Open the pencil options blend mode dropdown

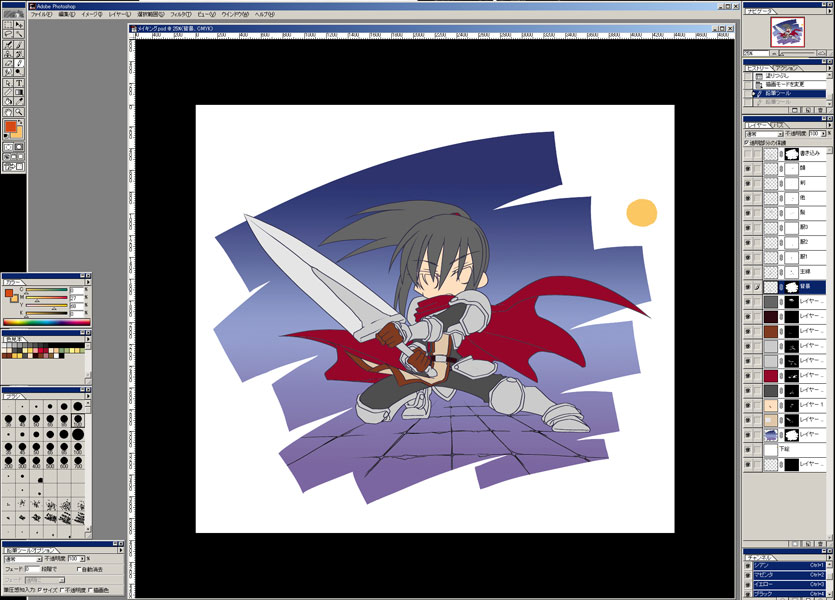[x=22, y=558]
